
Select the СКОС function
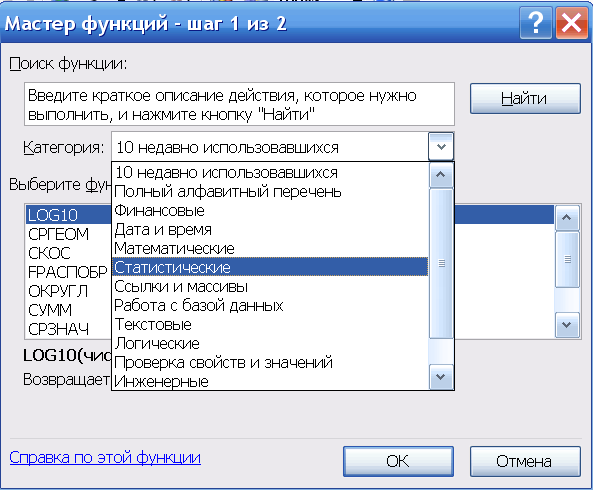69,253
